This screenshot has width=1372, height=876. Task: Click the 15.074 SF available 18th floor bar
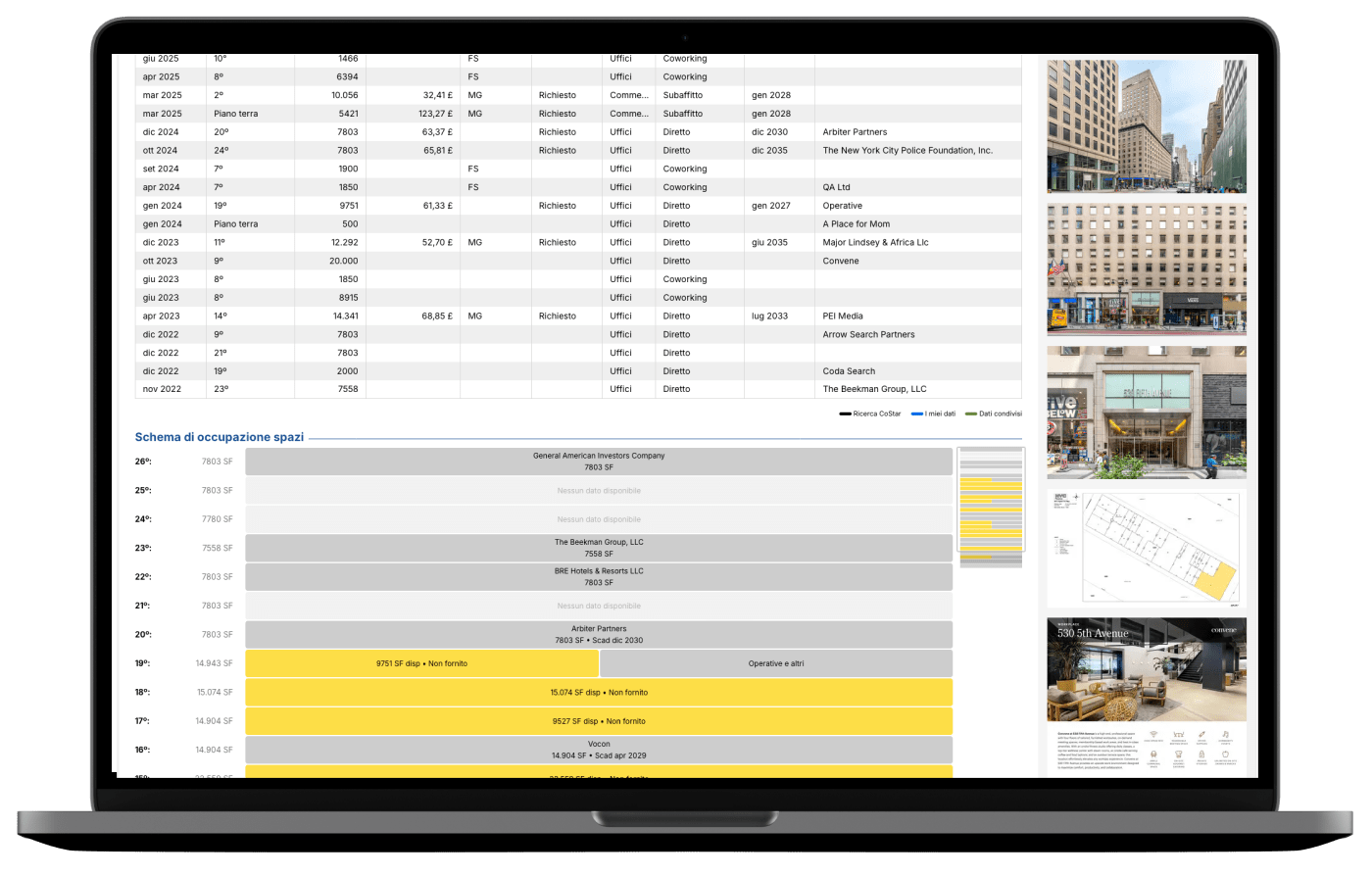(x=599, y=692)
